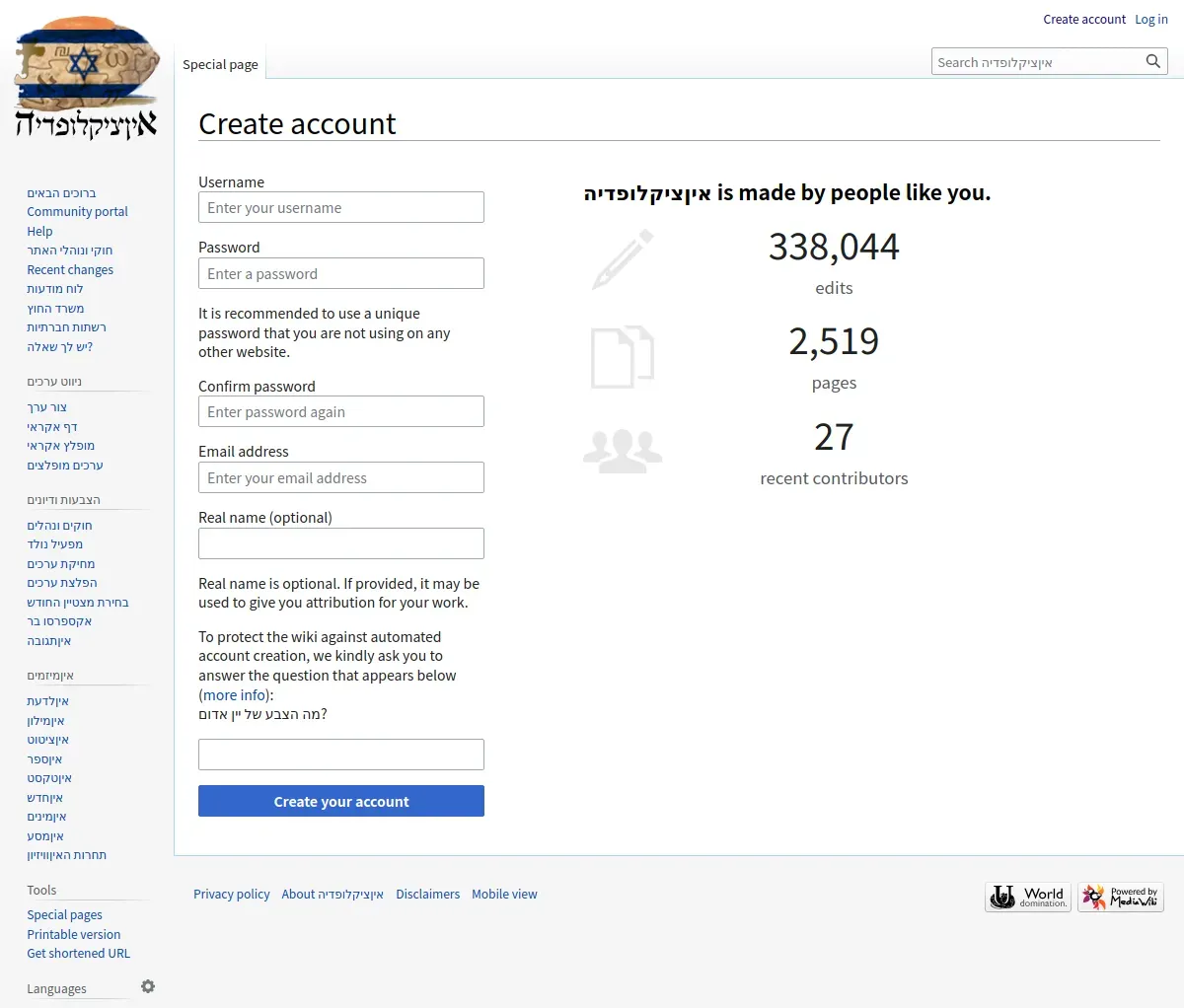Open the About איןציקלופדיה footer link
Screen dimensions: 1184x1008
tap(333, 894)
